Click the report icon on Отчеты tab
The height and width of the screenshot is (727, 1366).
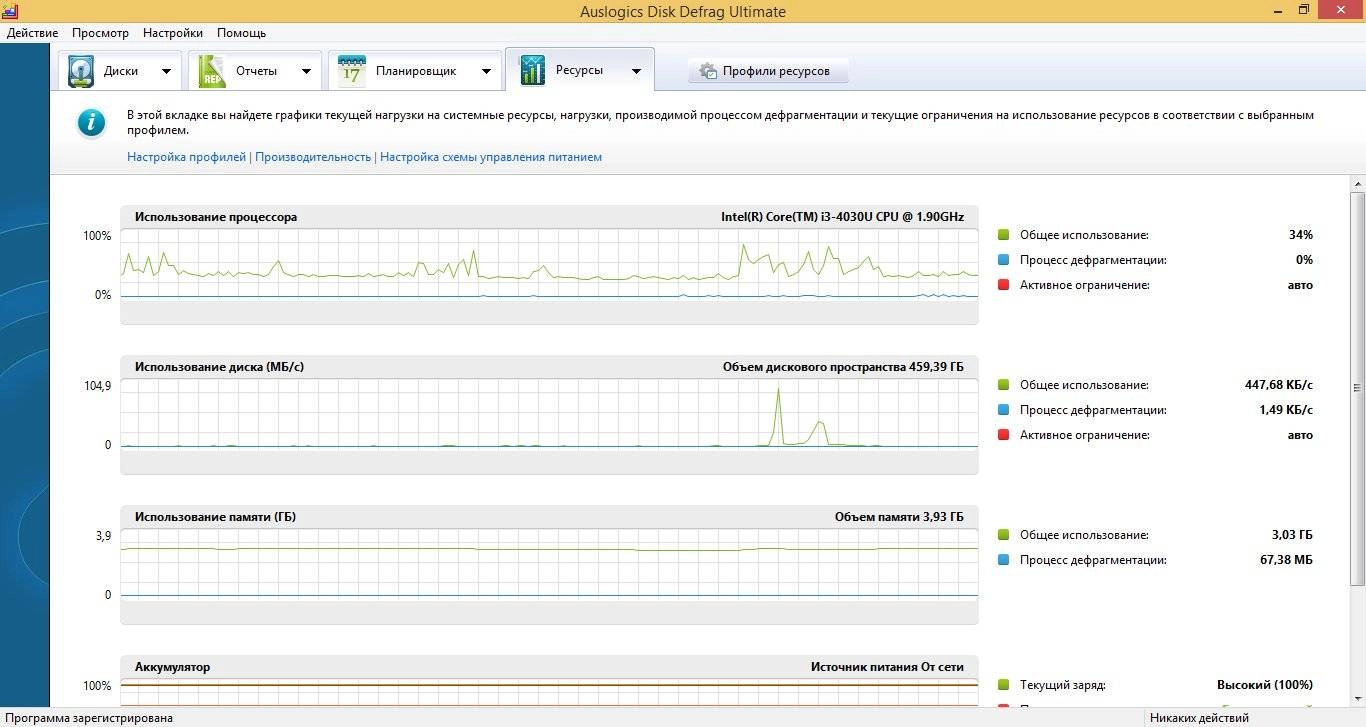[212, 71]
